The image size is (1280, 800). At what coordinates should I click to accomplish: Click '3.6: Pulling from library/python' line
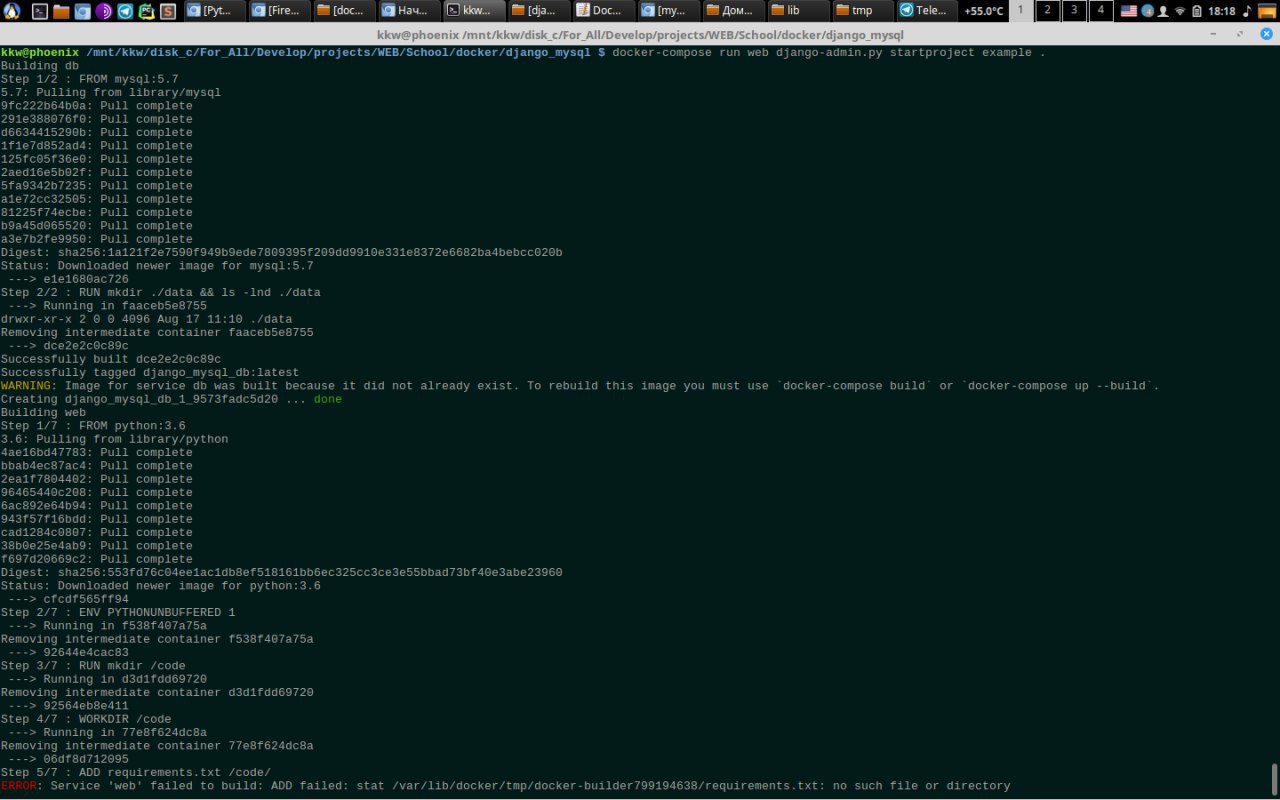(x=114, y=439)
